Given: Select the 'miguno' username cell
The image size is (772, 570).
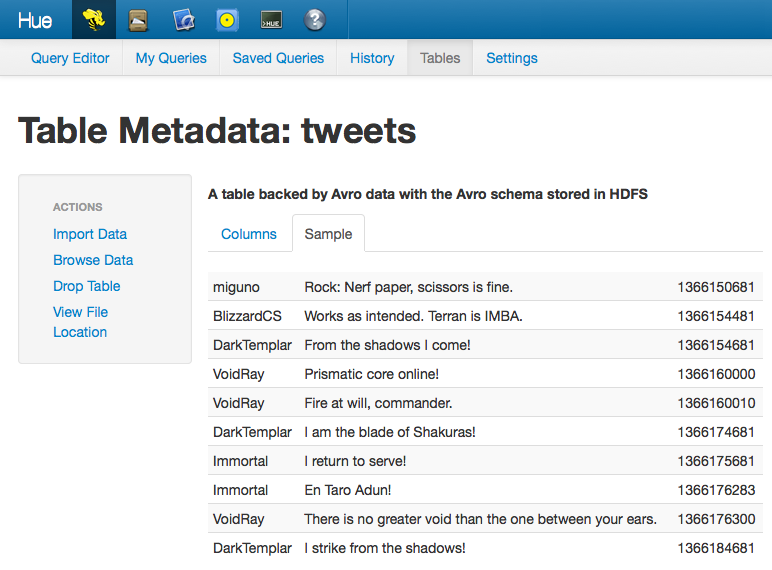Looking at the screenshot, I should tap(236, 287).
